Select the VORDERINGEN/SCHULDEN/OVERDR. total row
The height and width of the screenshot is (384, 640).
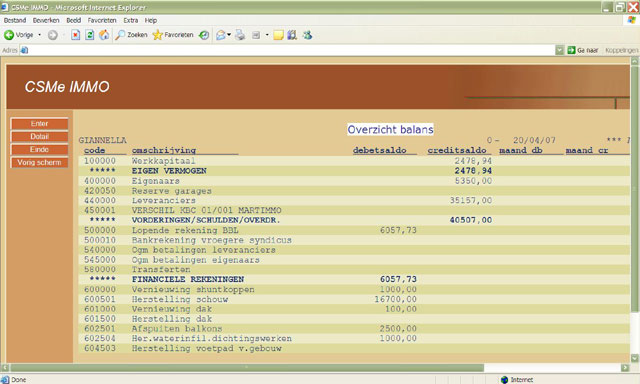tap(354, 220)
